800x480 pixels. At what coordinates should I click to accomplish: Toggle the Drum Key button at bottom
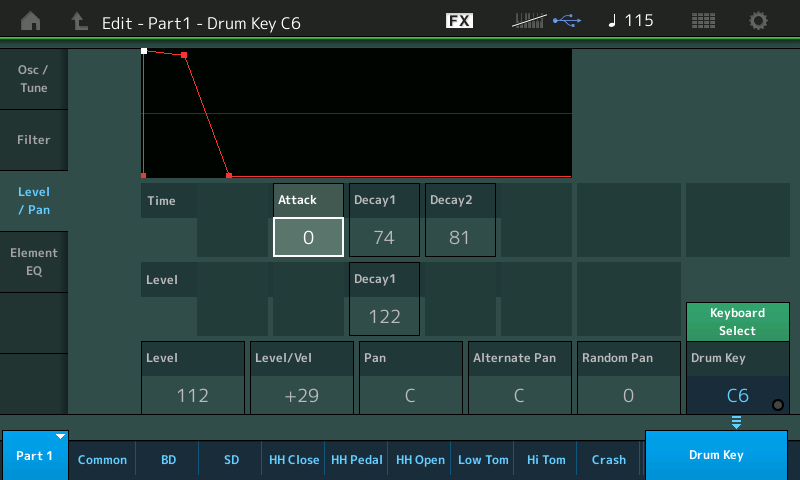tap(716, 455)
